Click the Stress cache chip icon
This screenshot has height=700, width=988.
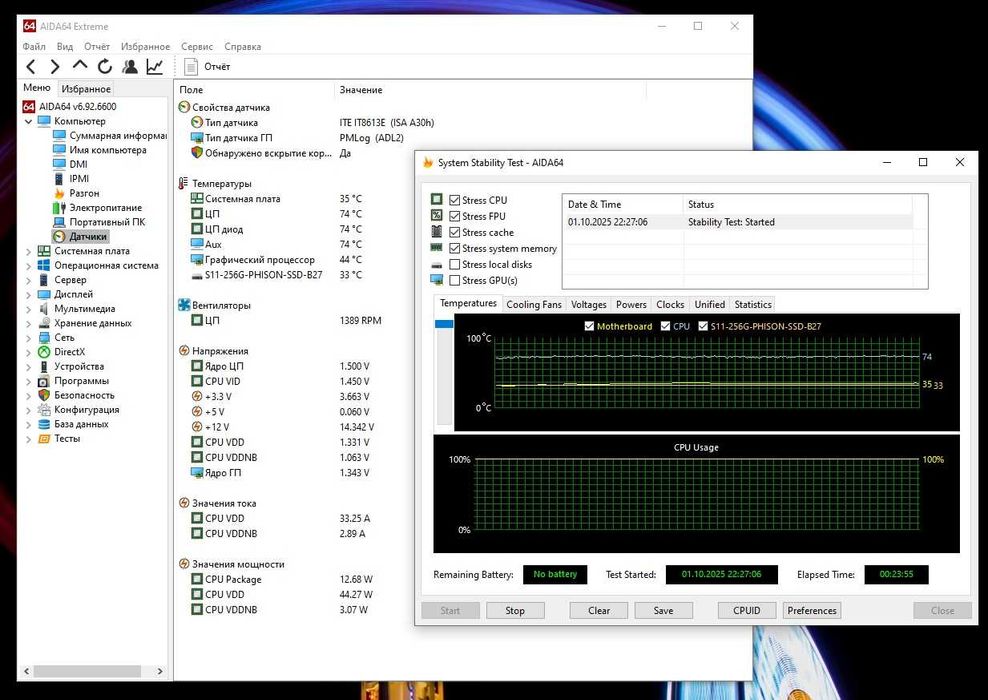click(x=437, y=232)
